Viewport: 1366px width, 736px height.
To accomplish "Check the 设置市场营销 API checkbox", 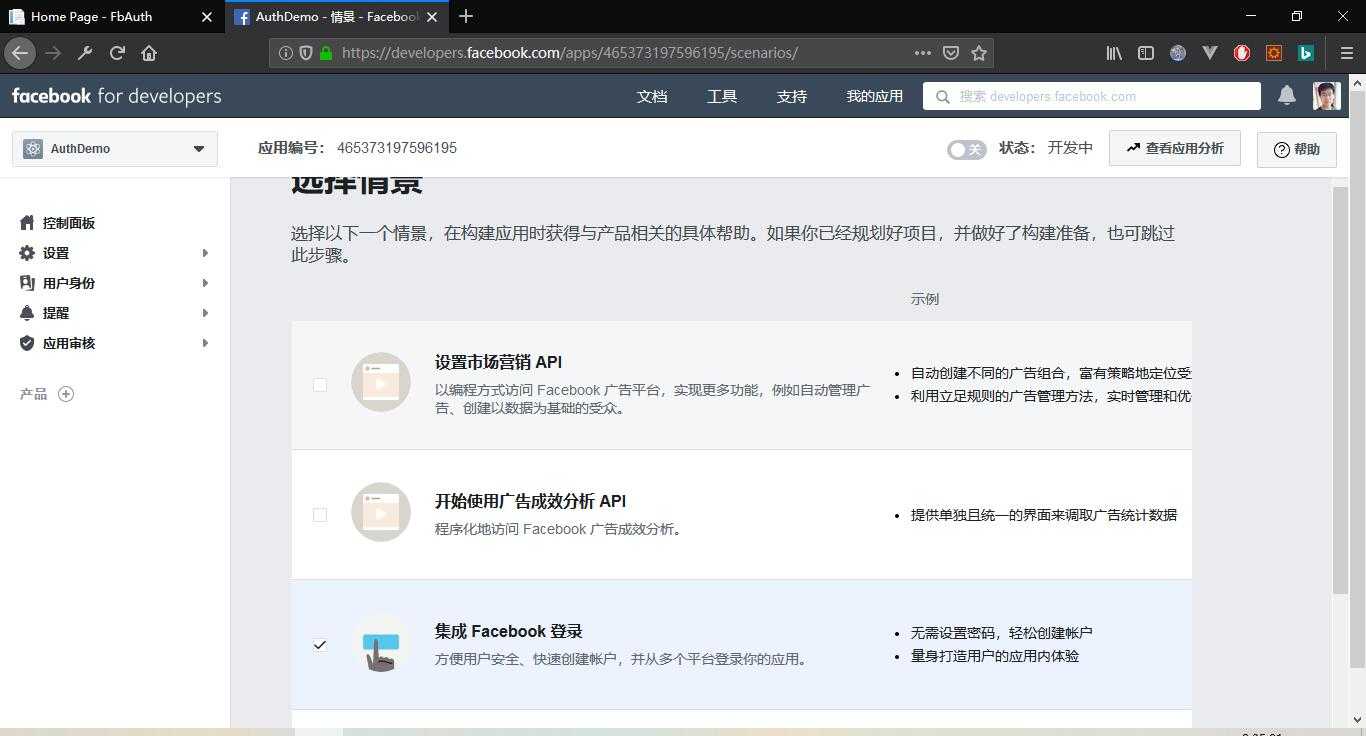I will [320, 385].
